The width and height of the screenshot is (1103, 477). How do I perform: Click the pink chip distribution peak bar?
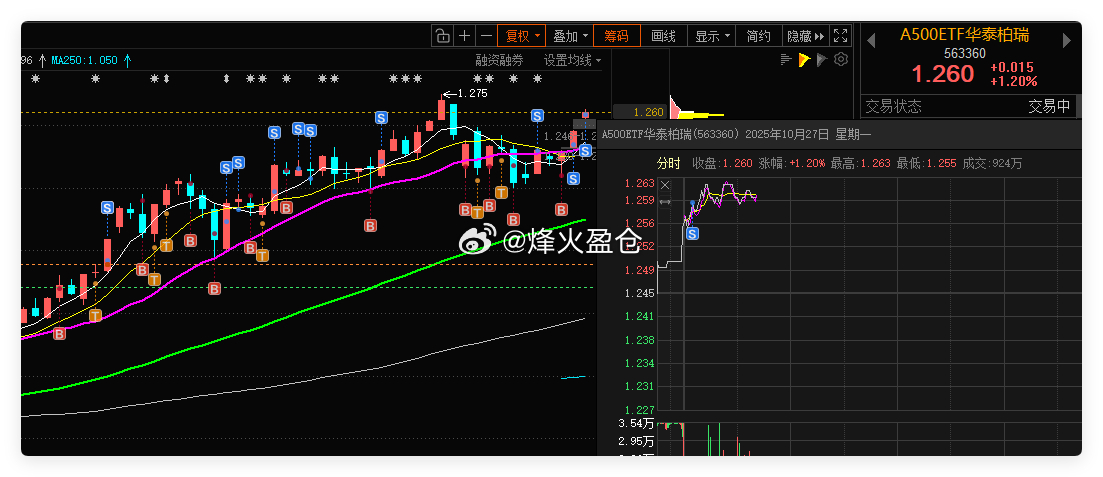(x=674, y=108)
